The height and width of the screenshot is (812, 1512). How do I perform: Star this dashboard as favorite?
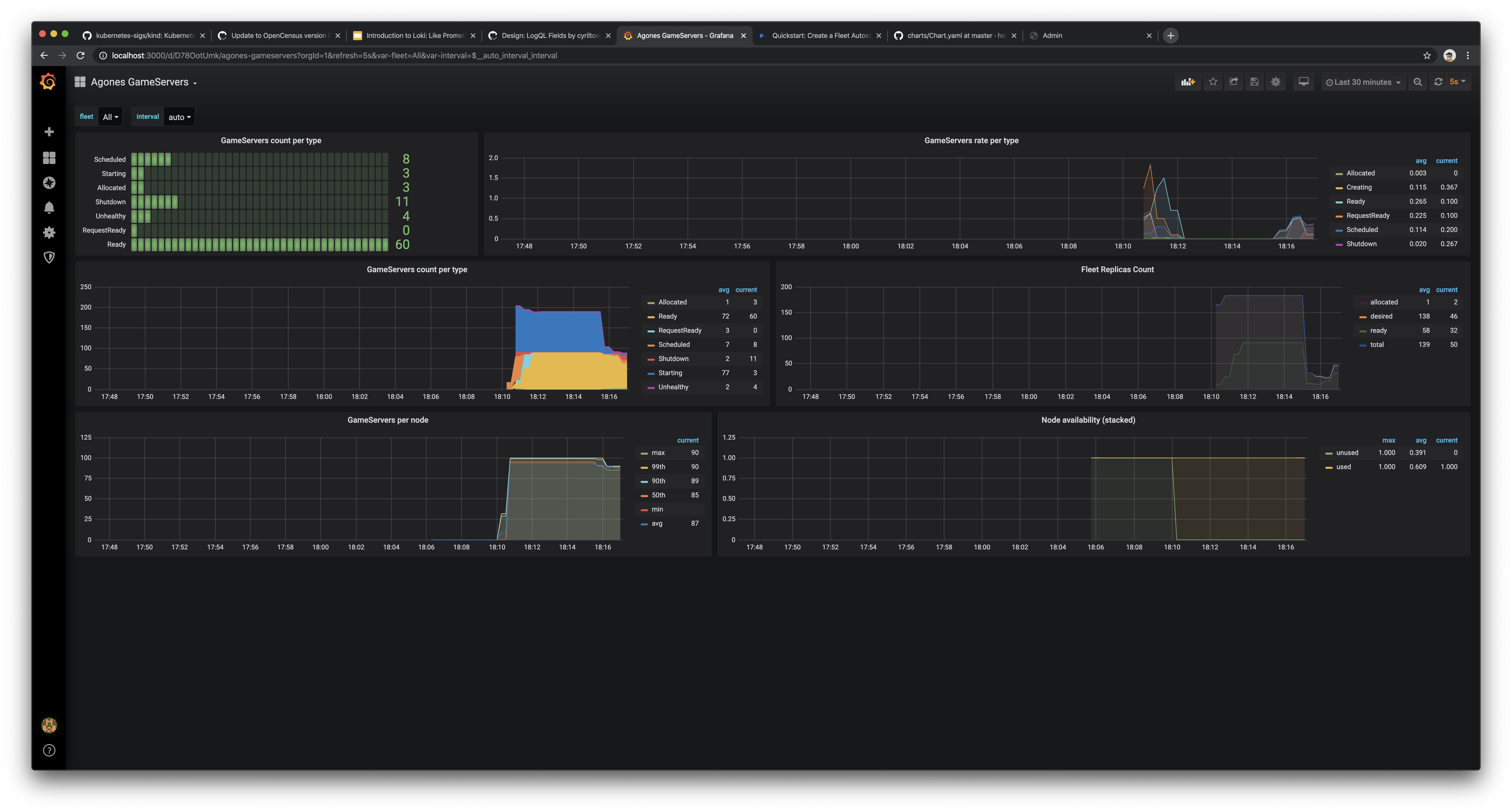[x=1213, y=82]
